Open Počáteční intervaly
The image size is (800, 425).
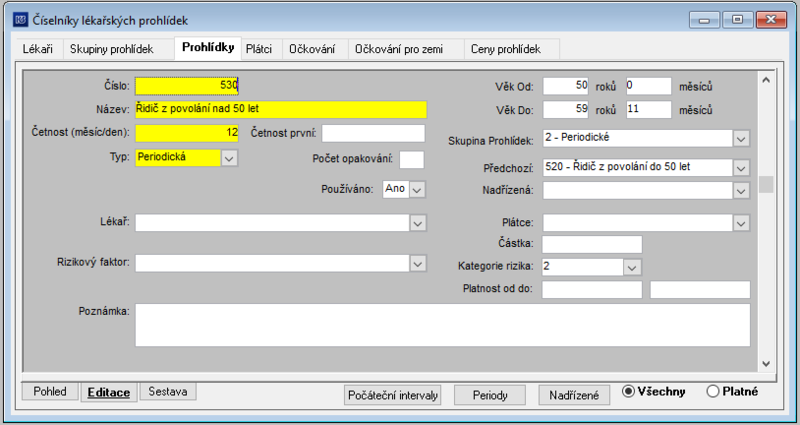(393, 395)
